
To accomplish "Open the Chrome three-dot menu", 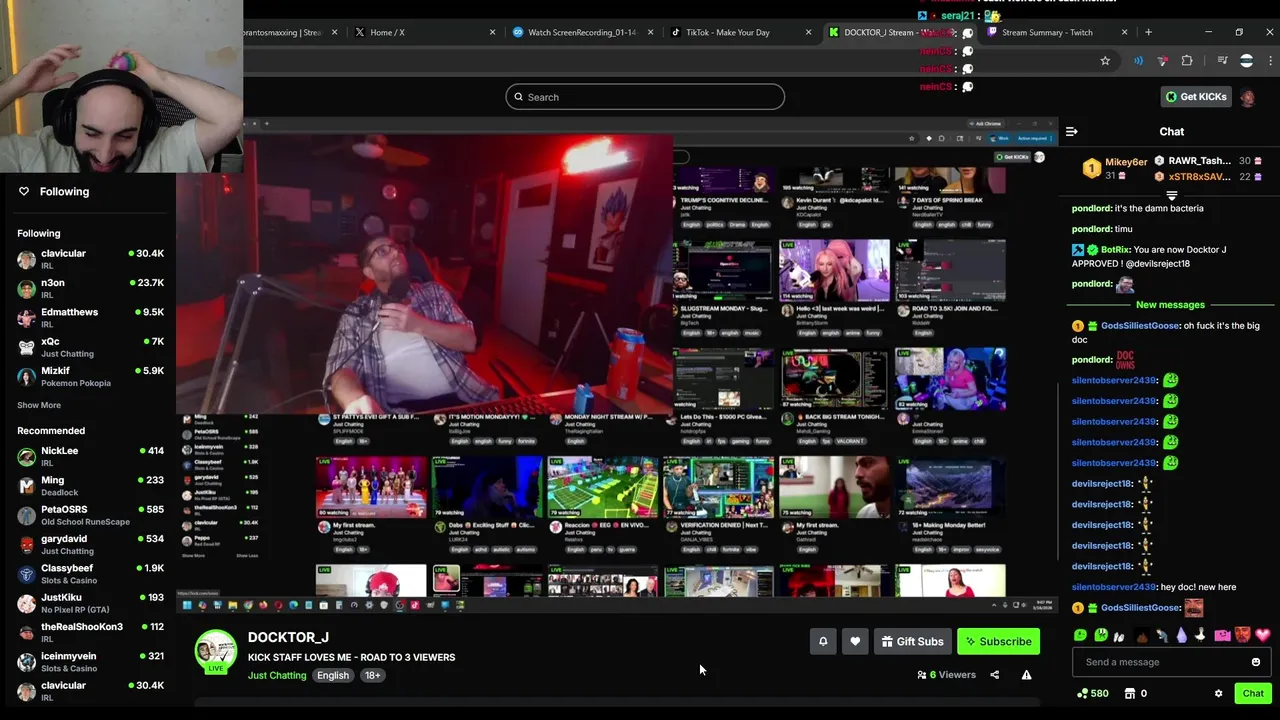I will (x=1270, y=61).
